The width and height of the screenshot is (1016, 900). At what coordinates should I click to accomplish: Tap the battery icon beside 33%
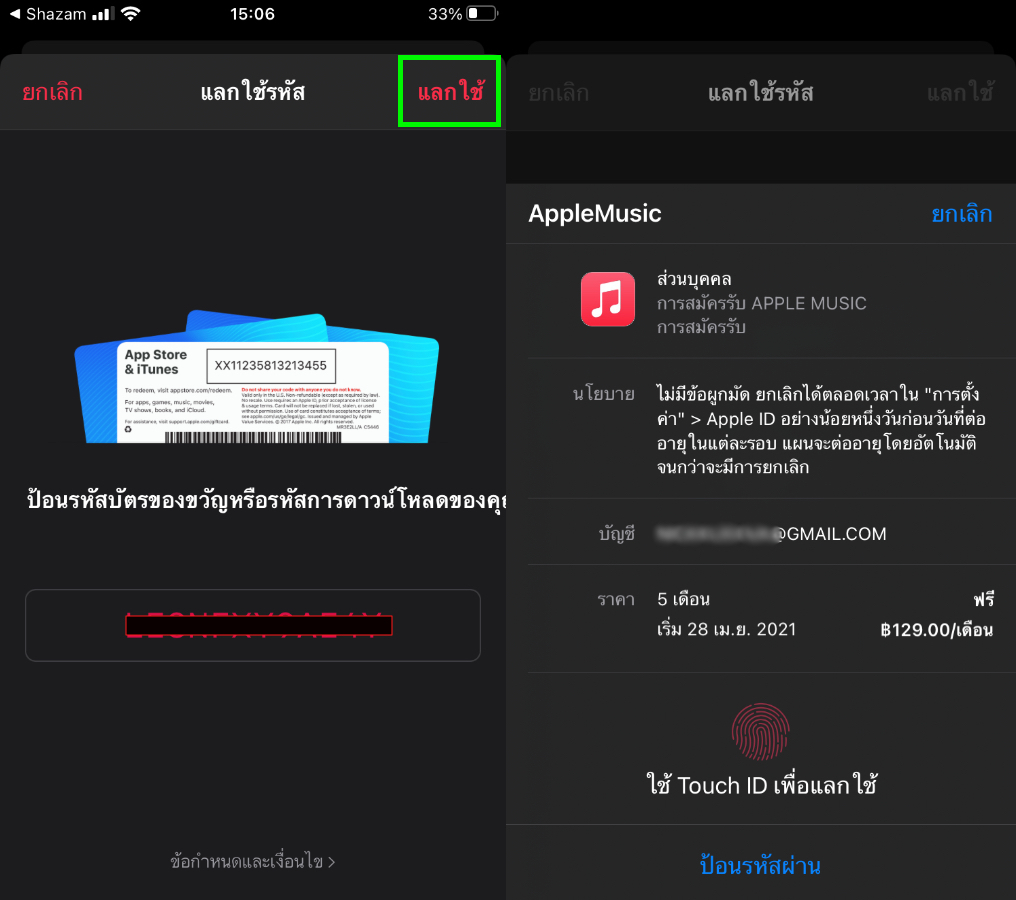coord(481,15)
